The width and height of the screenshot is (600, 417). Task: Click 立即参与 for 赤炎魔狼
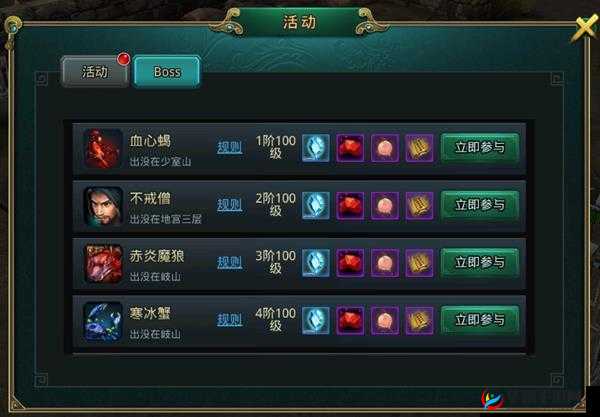480,262
